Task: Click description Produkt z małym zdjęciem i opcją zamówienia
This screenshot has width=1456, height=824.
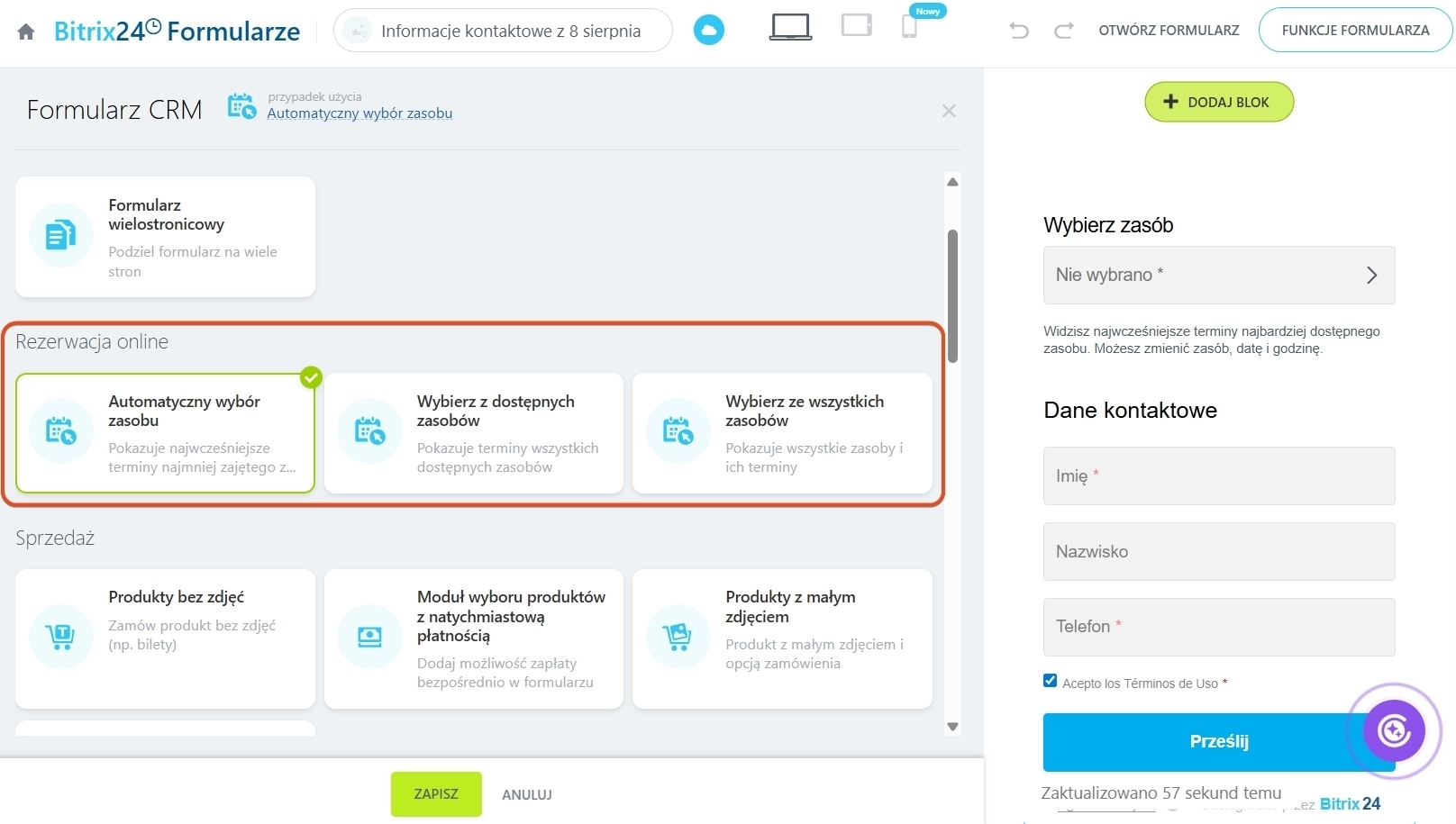Action: click(814, 654)
